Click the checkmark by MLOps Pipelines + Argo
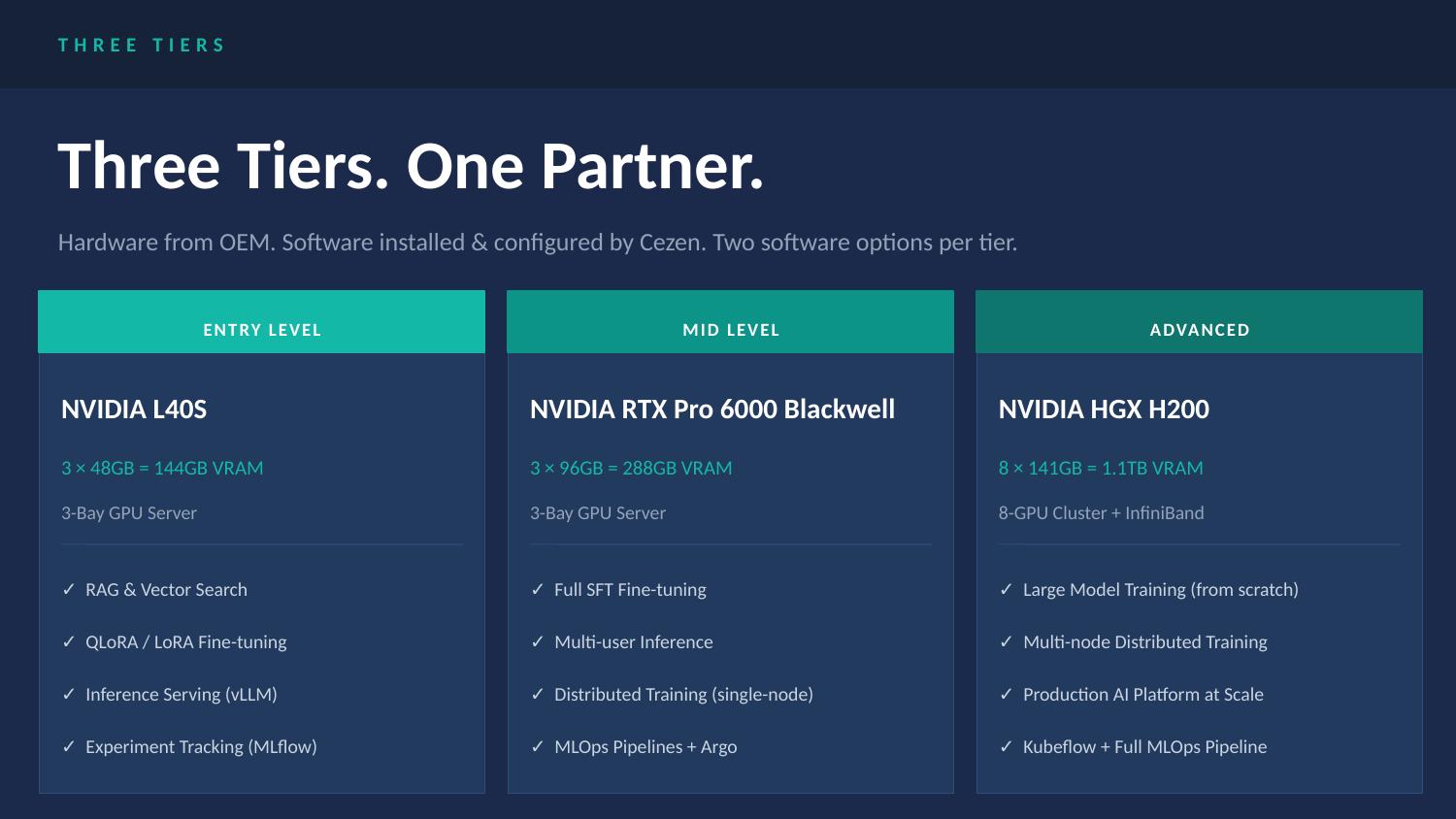Screen dimensions: 1456x819 tap(537, 746)
